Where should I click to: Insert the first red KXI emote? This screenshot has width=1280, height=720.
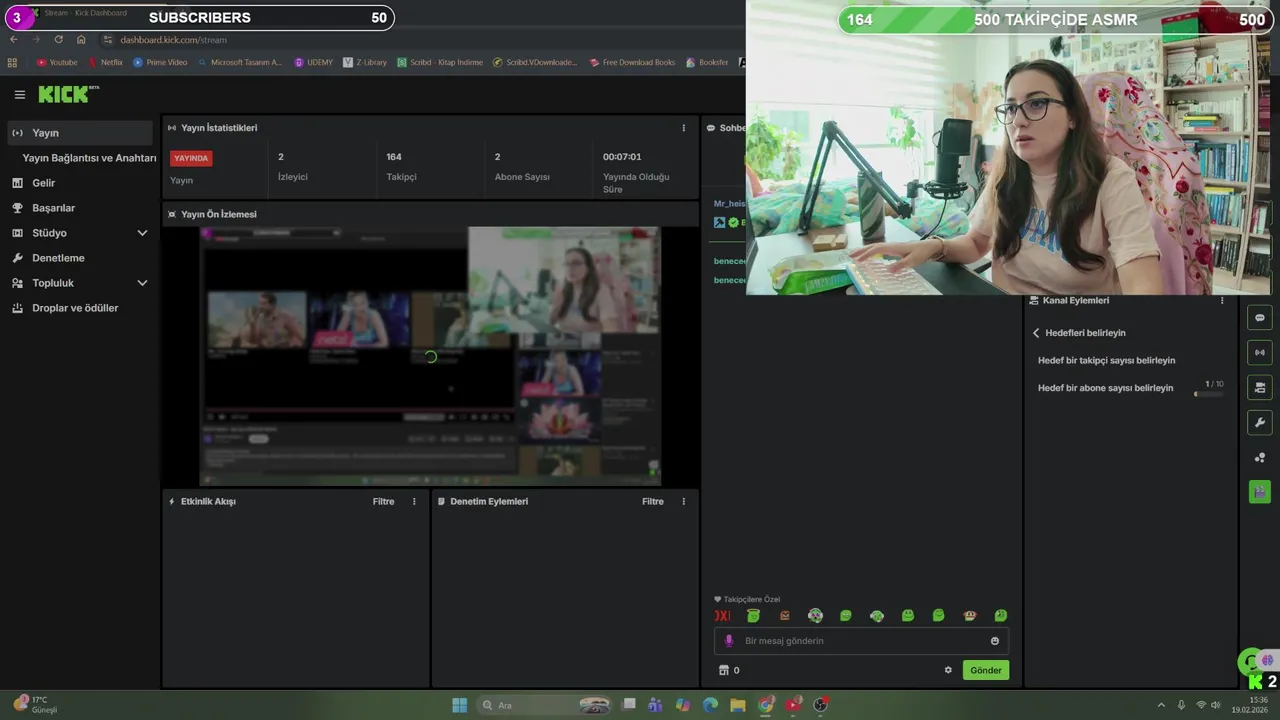pos(722,616)
